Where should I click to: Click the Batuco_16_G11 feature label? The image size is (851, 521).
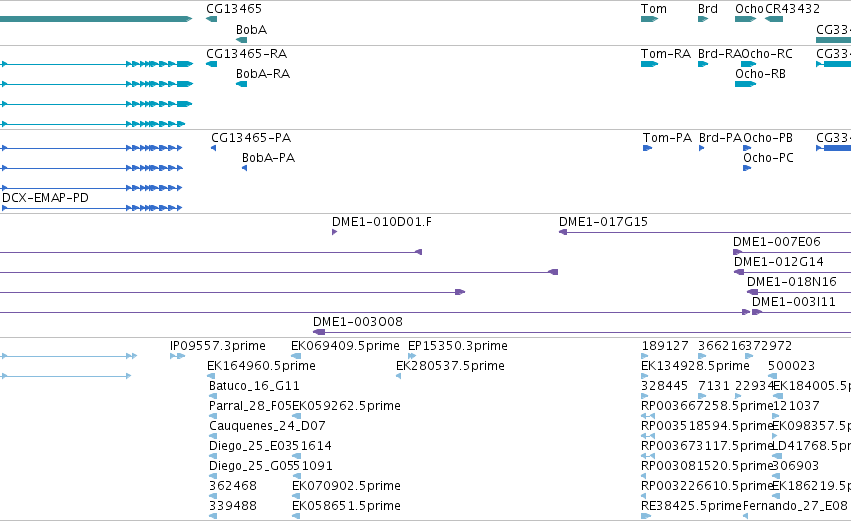coord(254,386)
